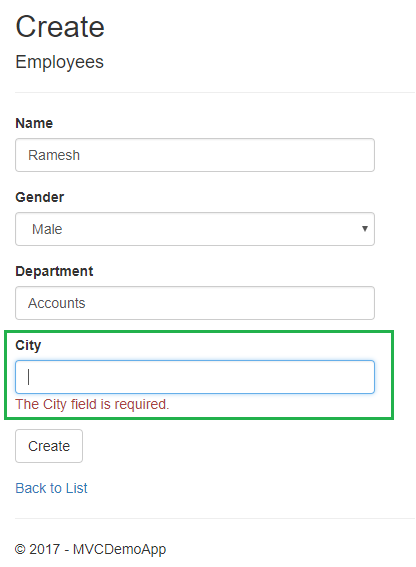Focus the Department field containing Accounts

tap(195, 303)
